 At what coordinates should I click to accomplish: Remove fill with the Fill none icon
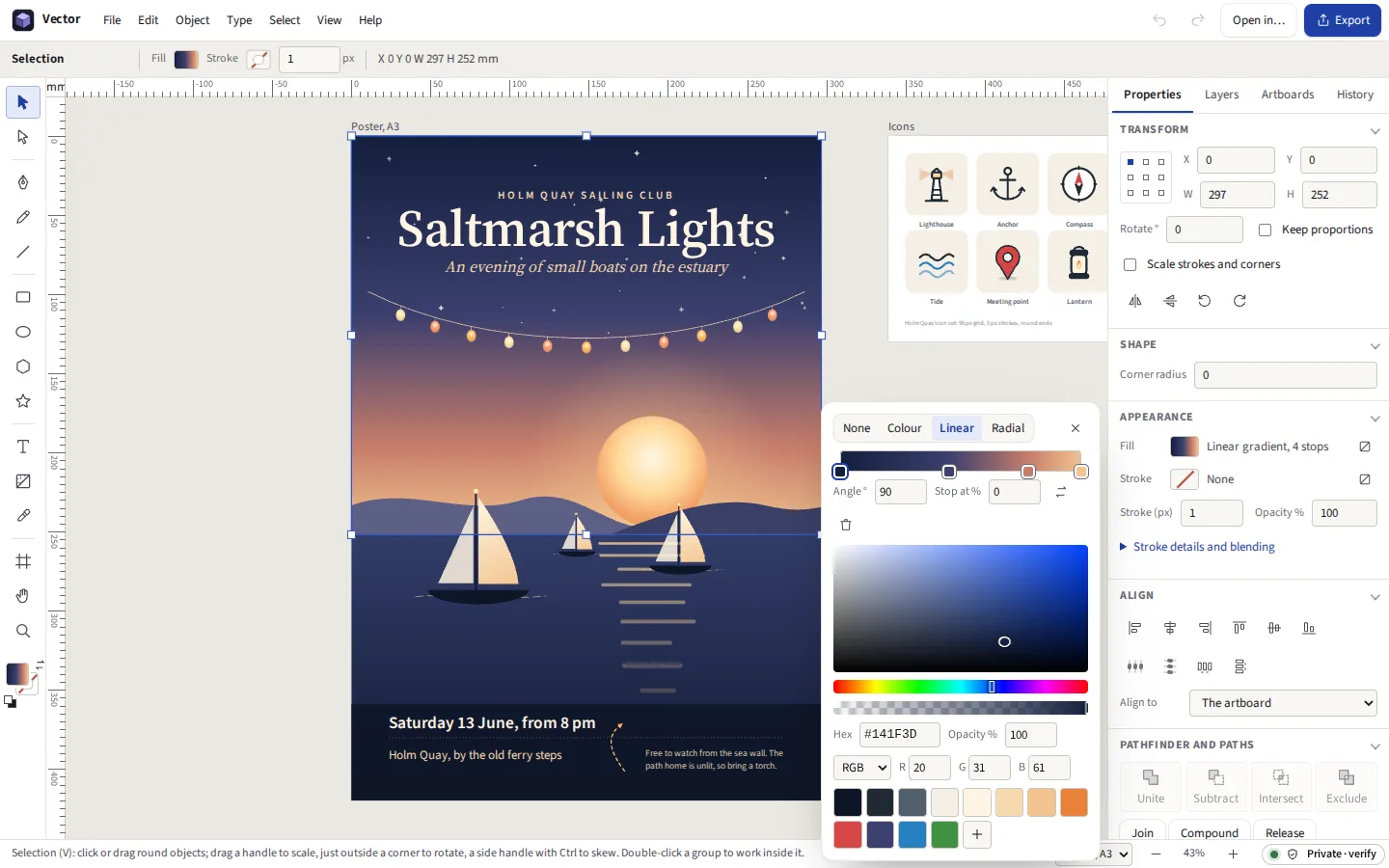point(1365,447)
